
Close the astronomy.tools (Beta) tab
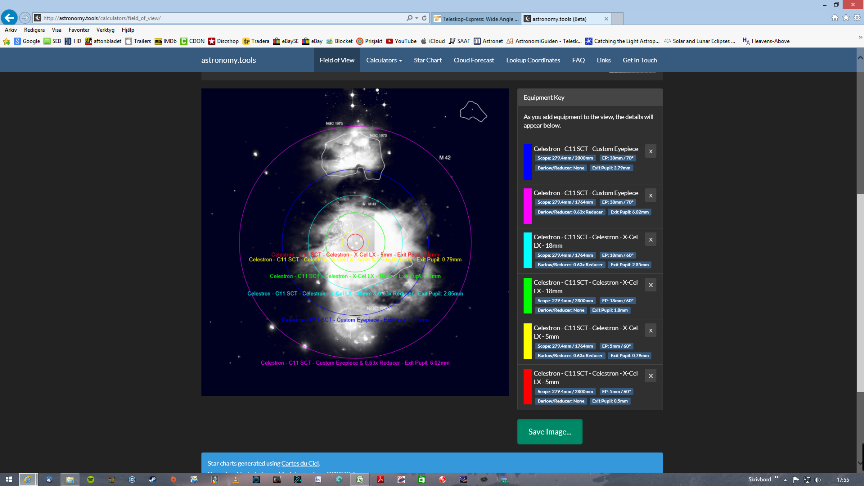pos(607,19)
